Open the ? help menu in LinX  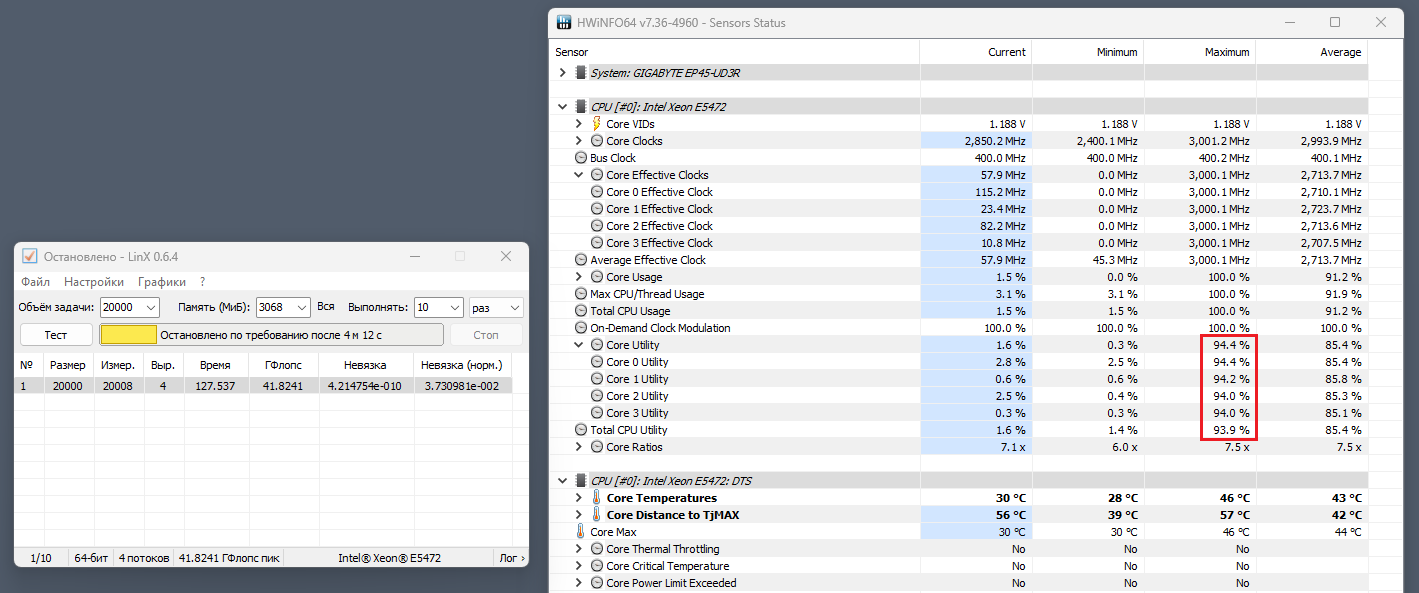202,282
